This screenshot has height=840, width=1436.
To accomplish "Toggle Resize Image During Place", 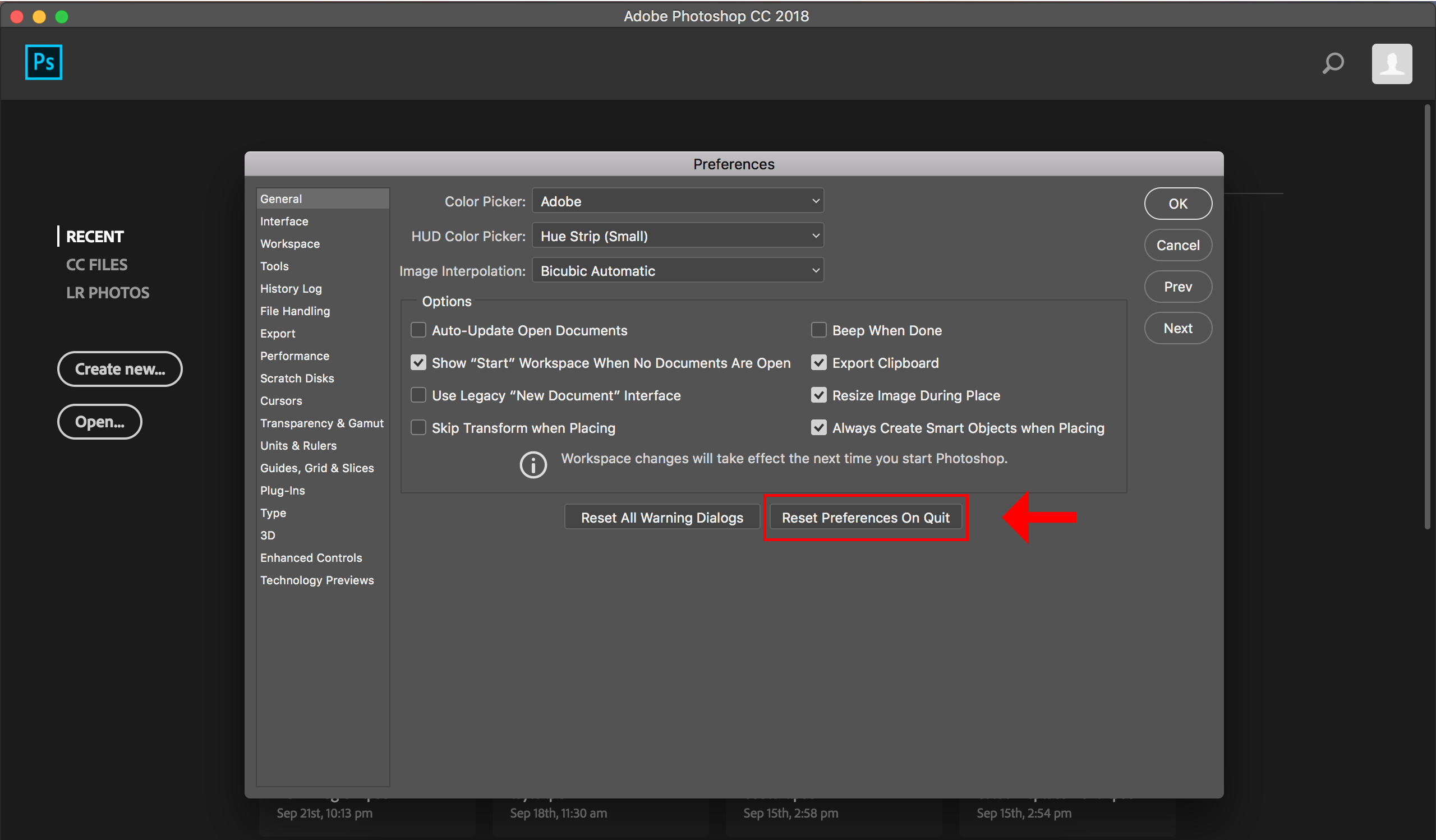I will [x=819, y=395].
